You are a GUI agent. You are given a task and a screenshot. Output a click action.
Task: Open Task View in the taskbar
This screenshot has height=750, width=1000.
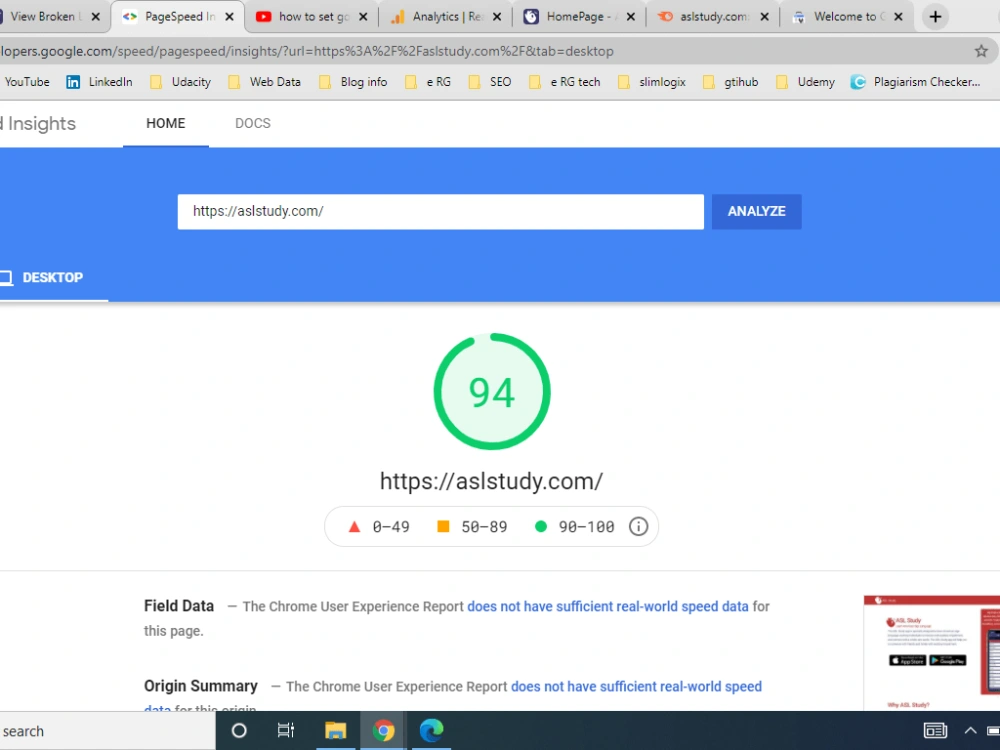[286, 731]
